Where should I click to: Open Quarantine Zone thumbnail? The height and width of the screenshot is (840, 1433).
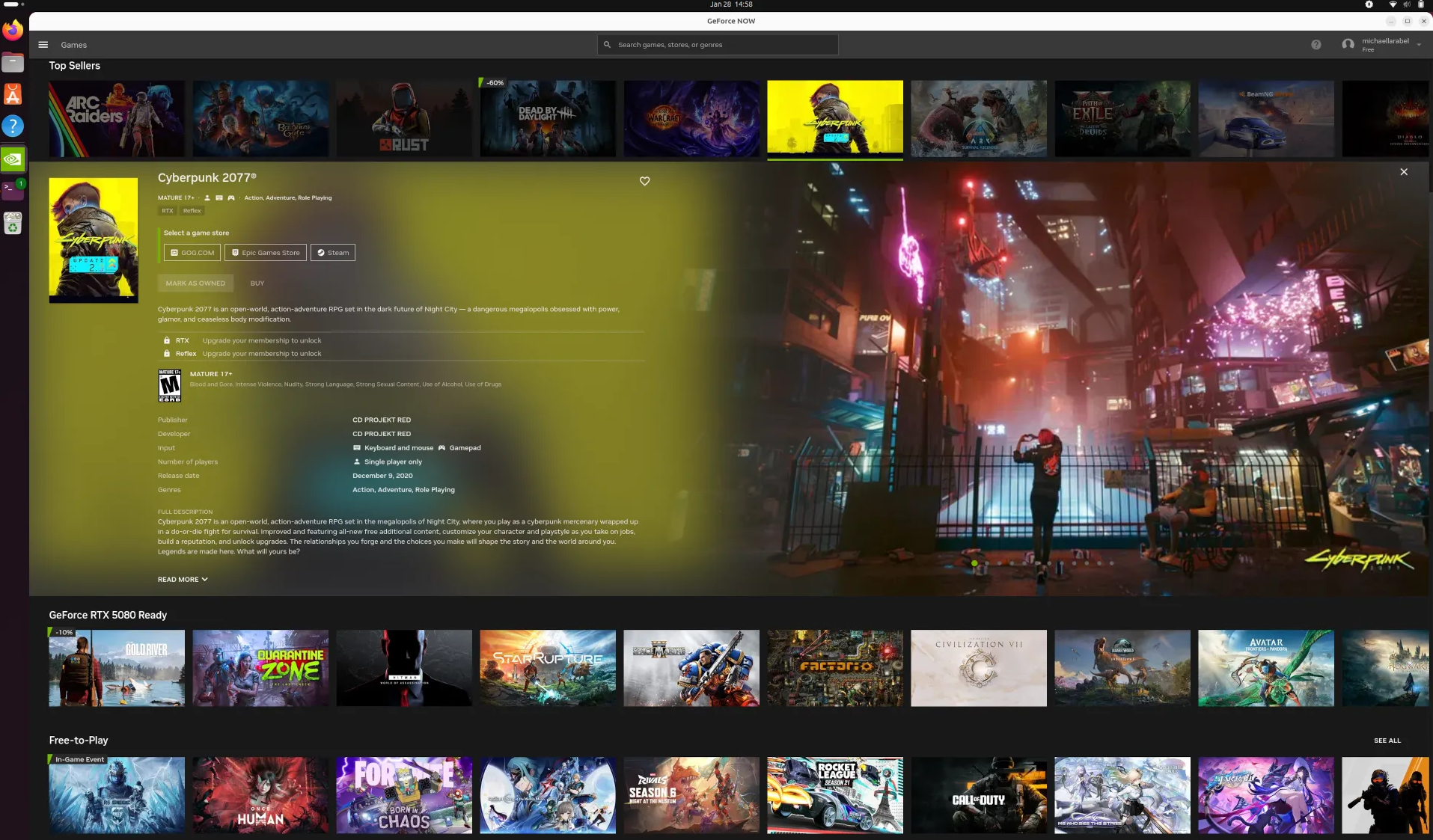click(260, 668)
